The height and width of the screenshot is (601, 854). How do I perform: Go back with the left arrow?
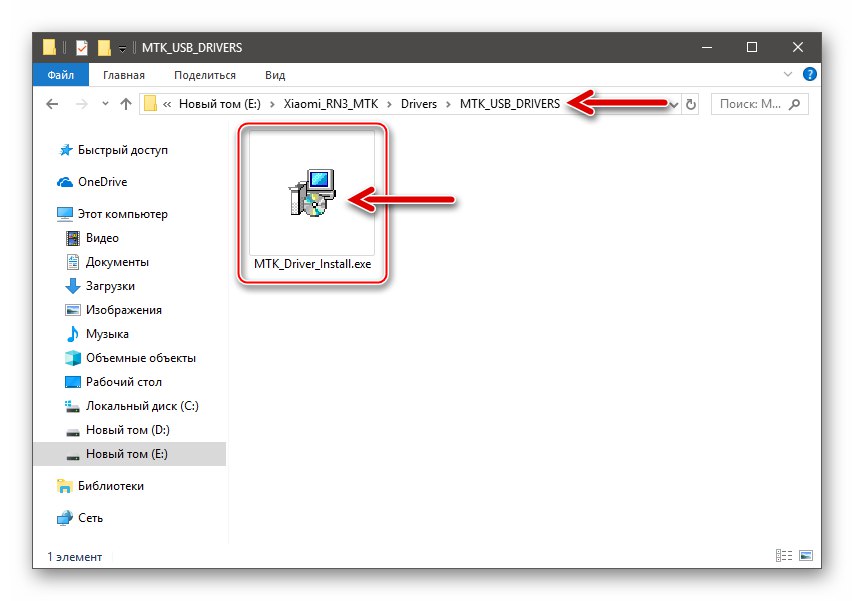click(x=52, y=104)
